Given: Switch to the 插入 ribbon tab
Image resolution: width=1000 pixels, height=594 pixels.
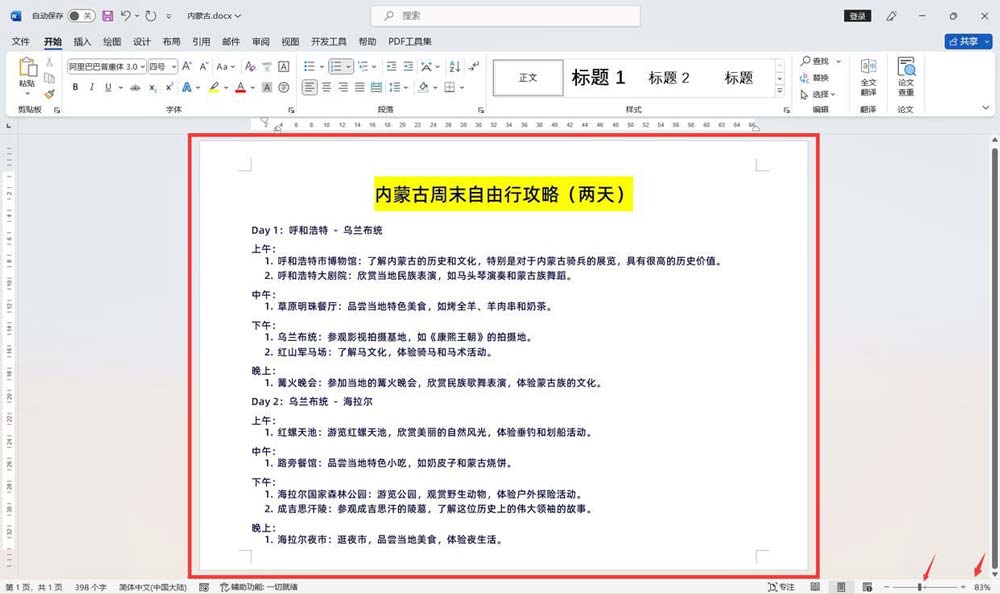Looking at the screenshot, I should click(x=83, y=41).
